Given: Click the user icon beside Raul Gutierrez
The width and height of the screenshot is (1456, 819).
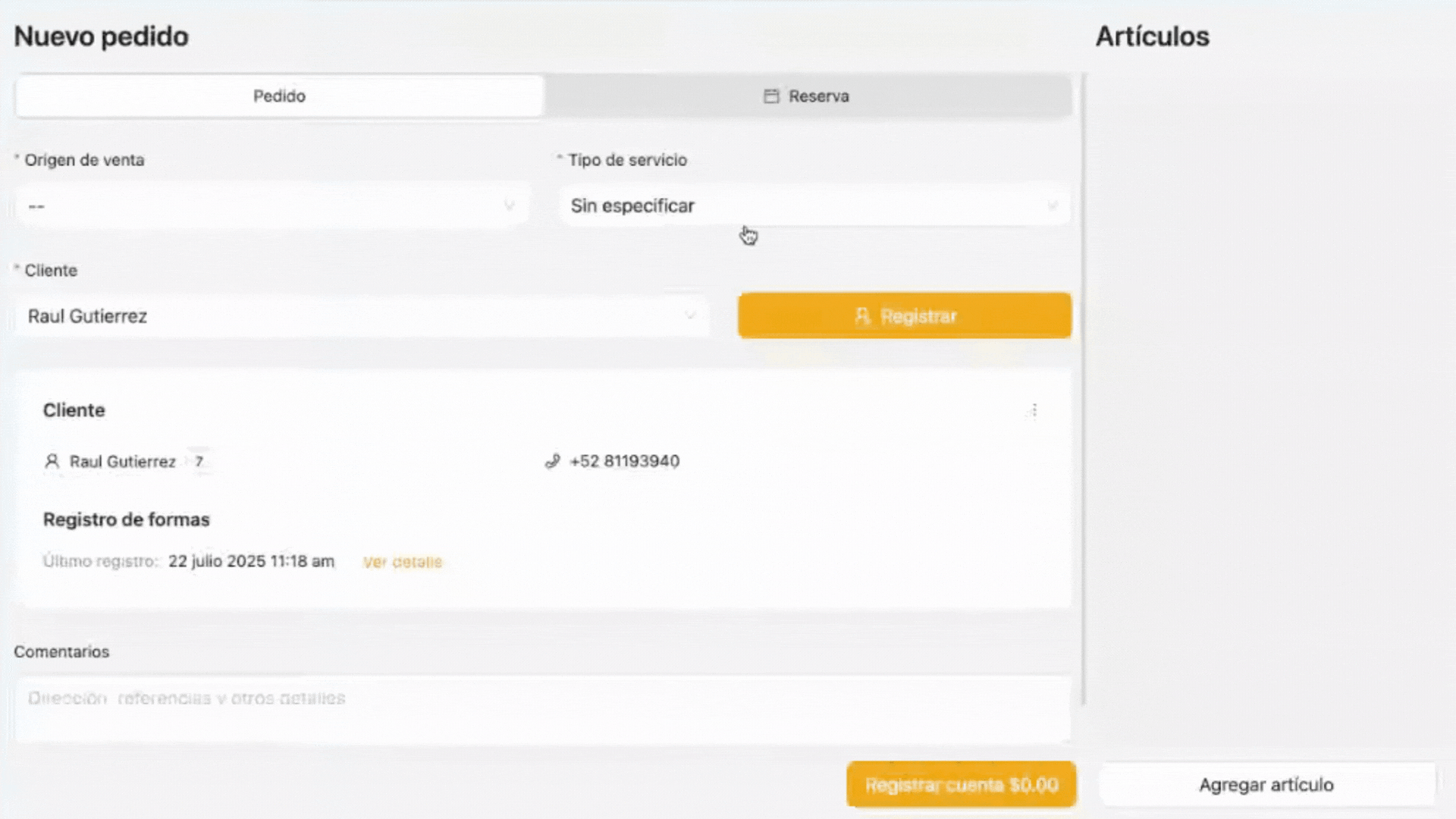Looking at the screenshot, I should [x=52, y=461].
